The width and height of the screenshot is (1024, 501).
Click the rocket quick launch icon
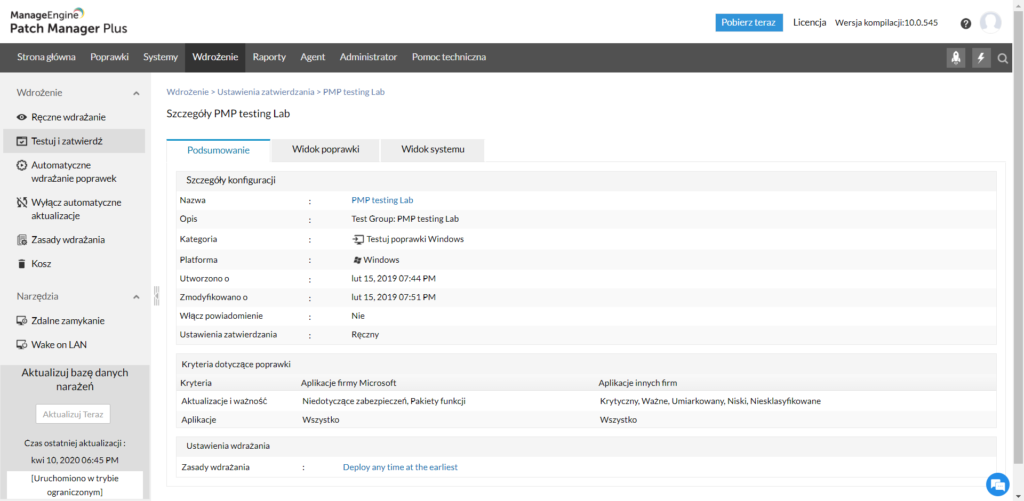point(956,58)
